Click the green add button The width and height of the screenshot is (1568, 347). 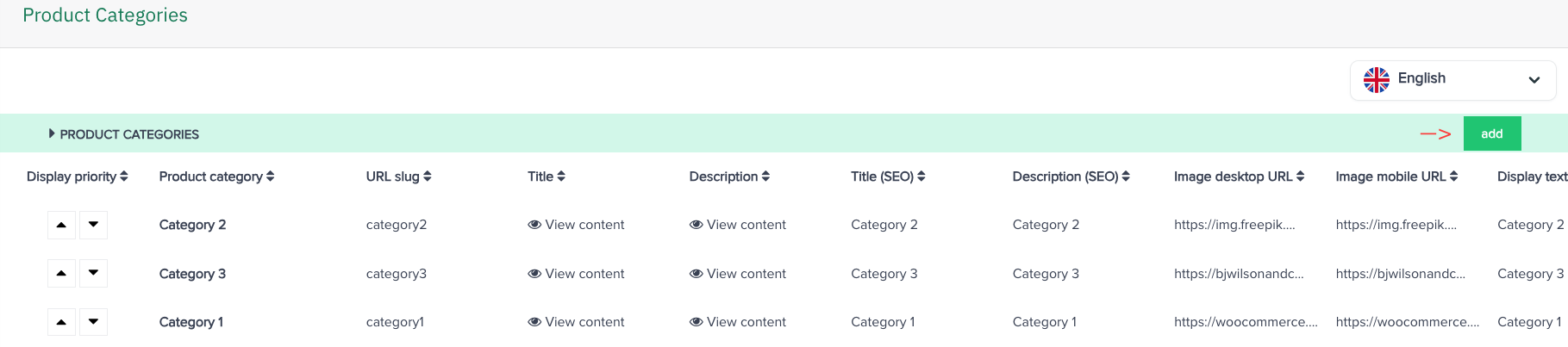pos(1491,133)
